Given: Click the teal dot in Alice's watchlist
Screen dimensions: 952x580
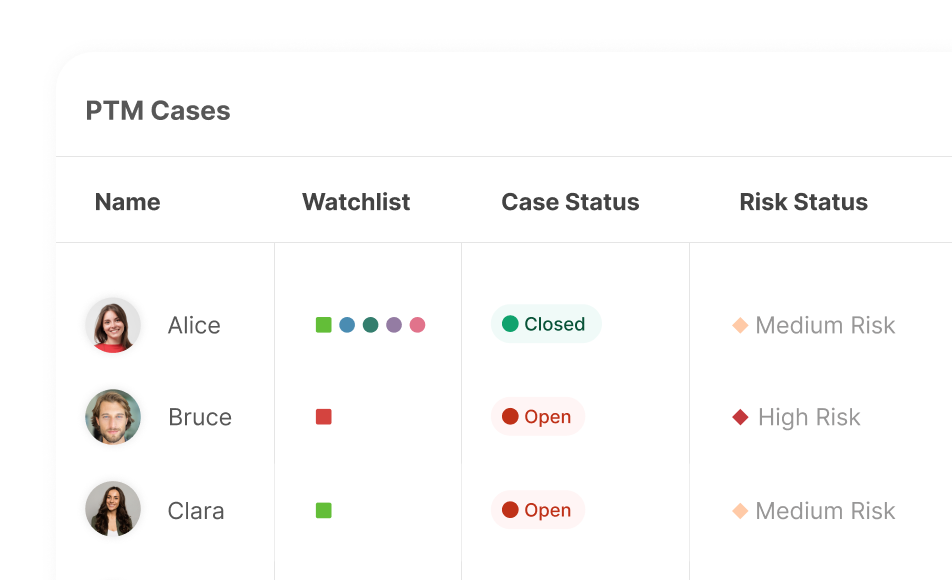Looking at the screenshot, I should (x=370, y=325).
